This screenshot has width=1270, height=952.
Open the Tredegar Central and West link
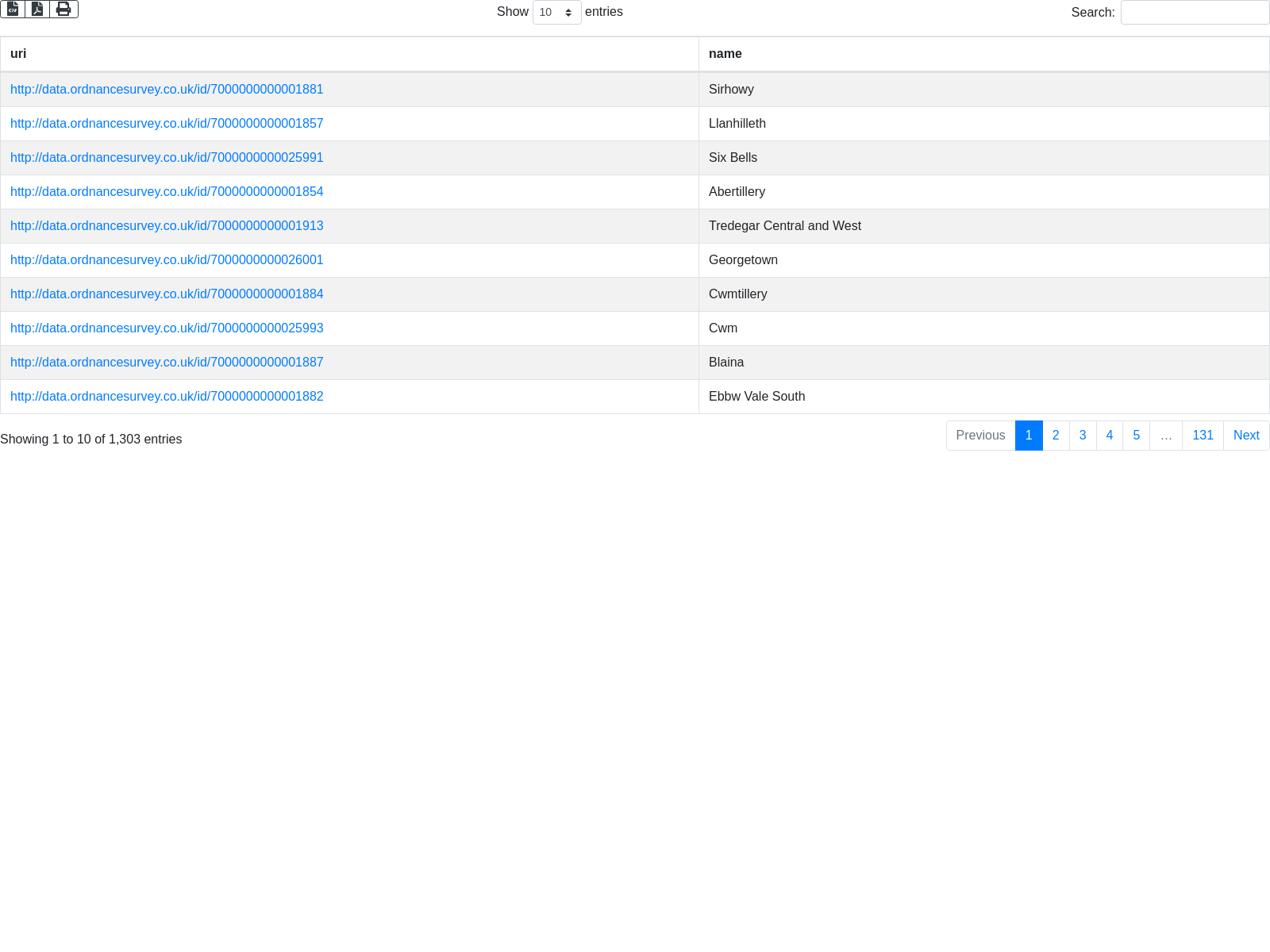(x=167, y=226)
